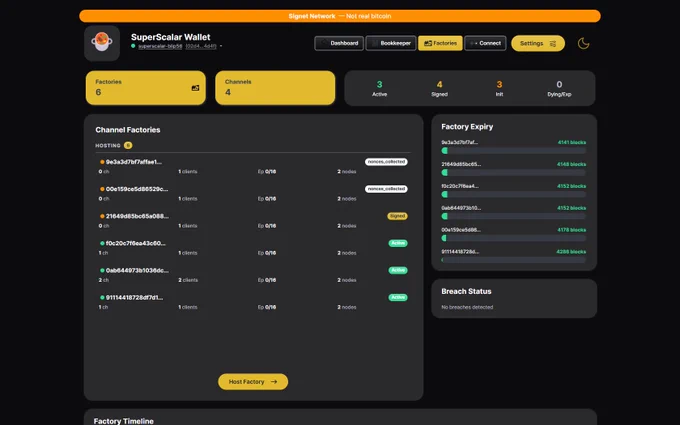Click the 4288 blocks expiry label
The image size is (680, 425).
click(571, 252)
